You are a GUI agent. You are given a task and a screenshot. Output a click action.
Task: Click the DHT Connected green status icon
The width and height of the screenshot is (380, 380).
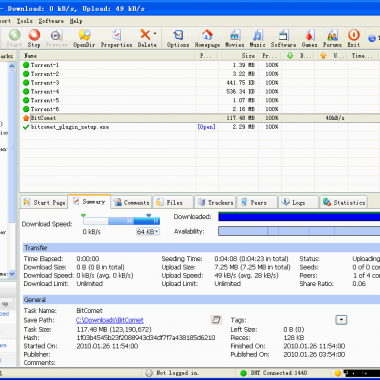click(243, 373)
